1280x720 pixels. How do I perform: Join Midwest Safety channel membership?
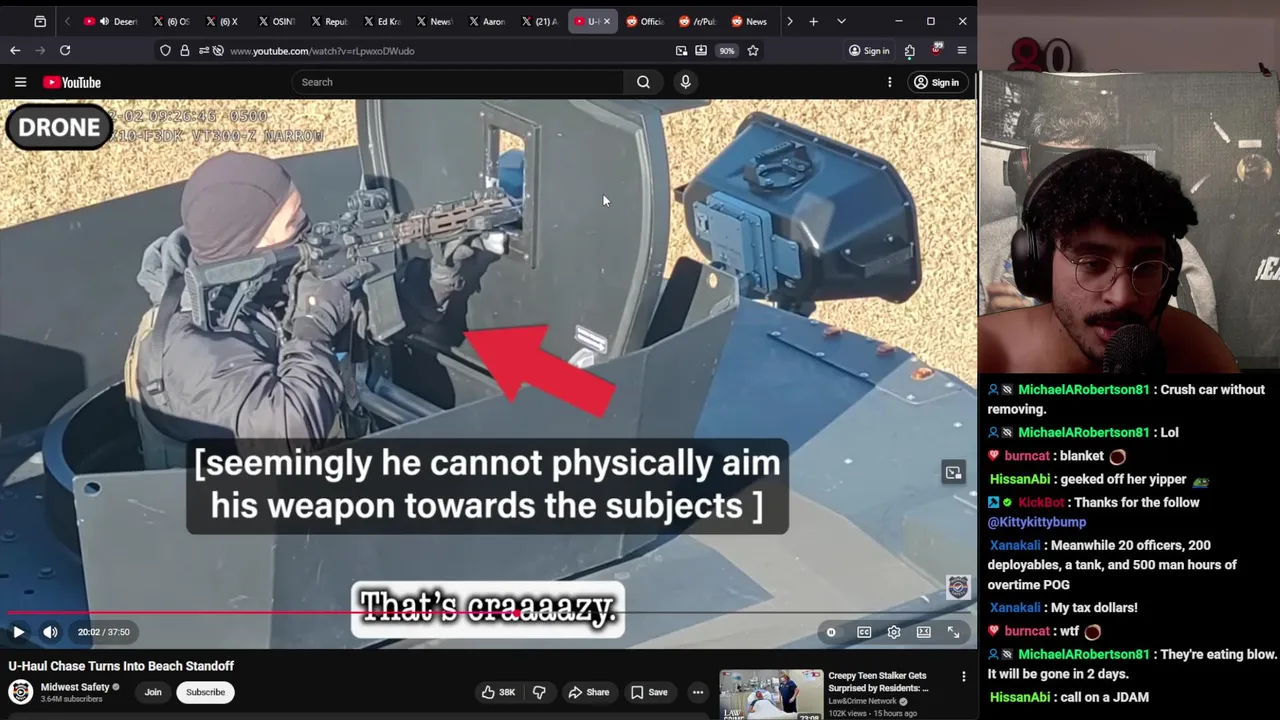tap(153, 692)
